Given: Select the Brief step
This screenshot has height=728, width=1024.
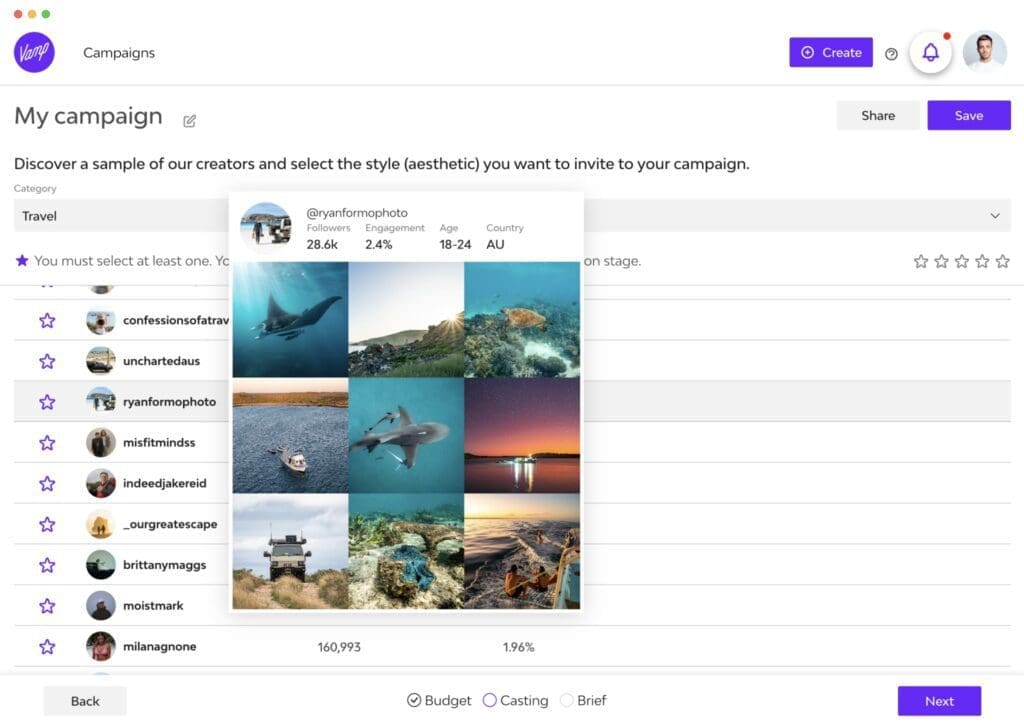Looking at the screenshot, I should (583, 701).
